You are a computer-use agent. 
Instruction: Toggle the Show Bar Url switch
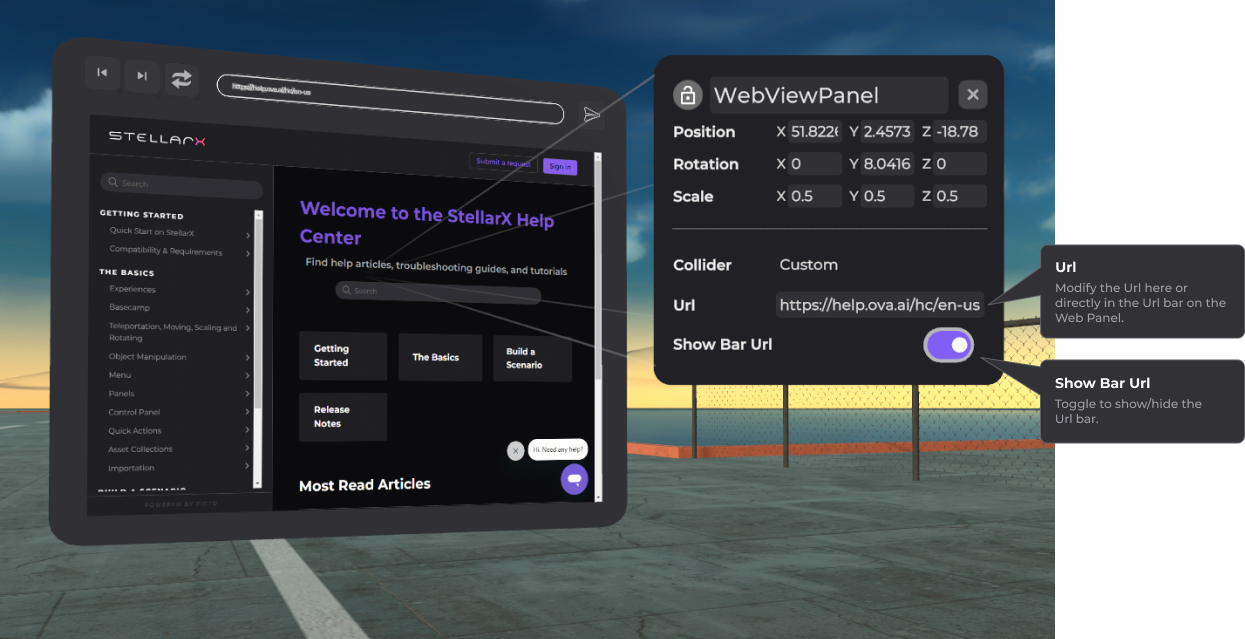click(x=949, y=345)
